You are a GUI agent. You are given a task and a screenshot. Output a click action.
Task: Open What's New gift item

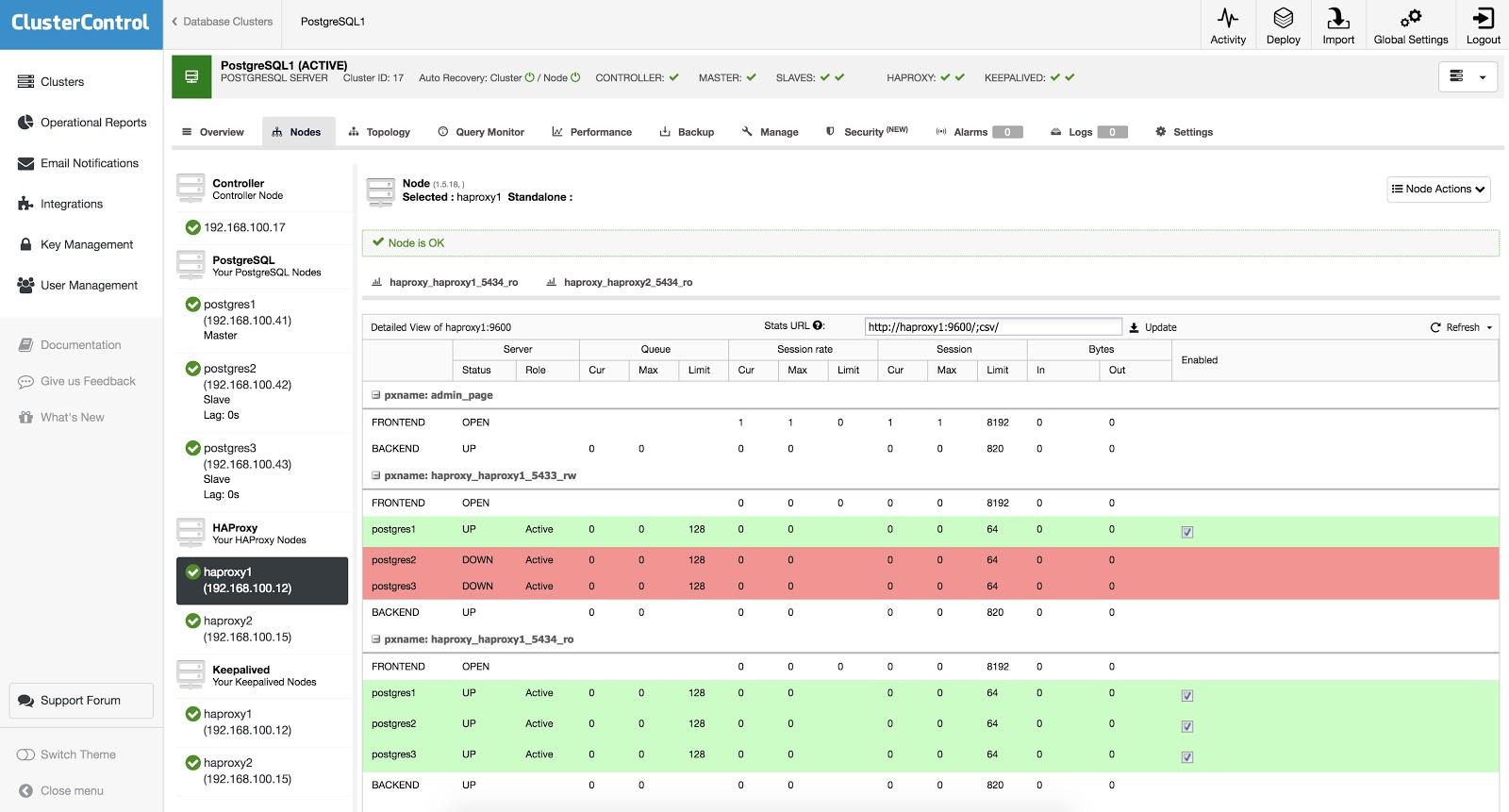(x=61, y=417)
